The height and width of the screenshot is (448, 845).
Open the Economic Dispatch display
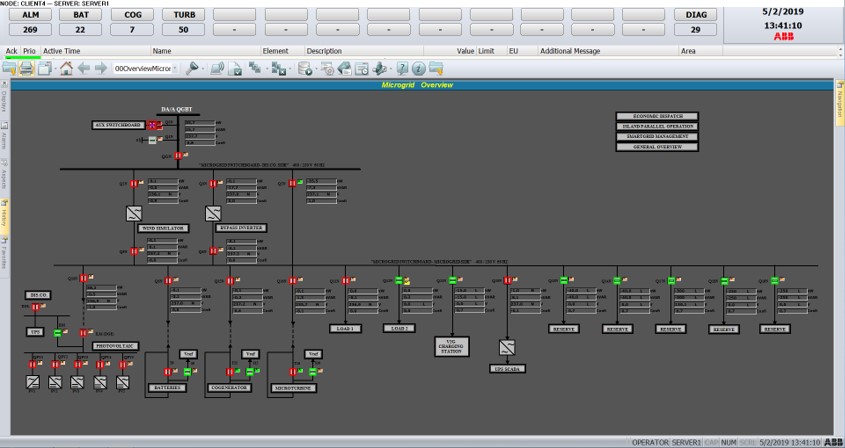pos(656,116)
